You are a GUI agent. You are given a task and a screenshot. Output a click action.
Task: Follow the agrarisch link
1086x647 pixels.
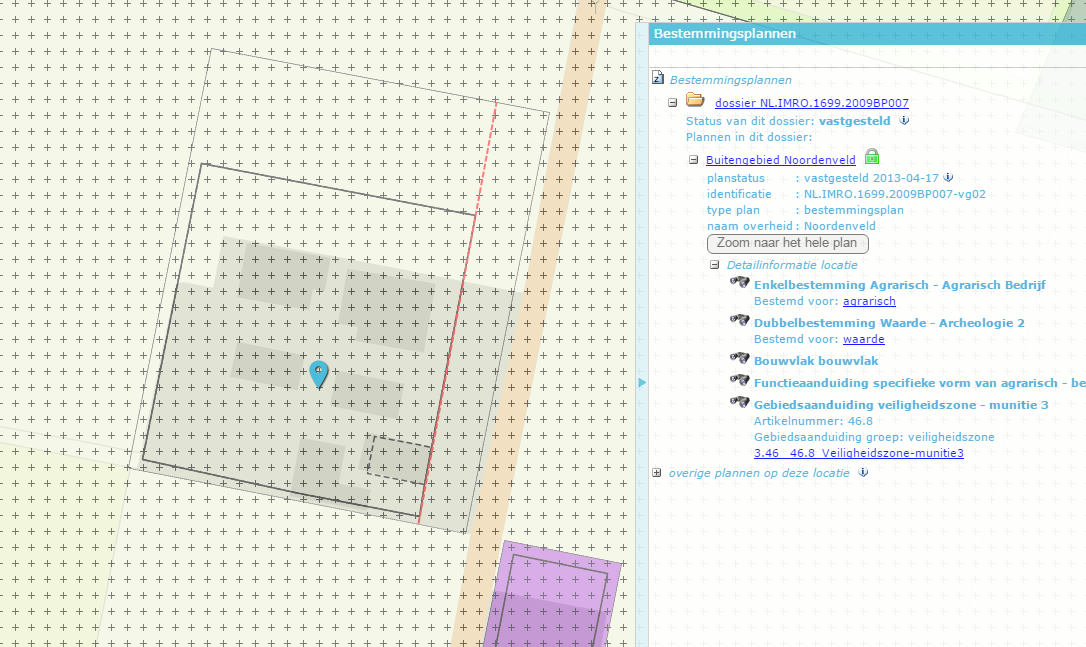pyautogui.click(x=869, y=301)
